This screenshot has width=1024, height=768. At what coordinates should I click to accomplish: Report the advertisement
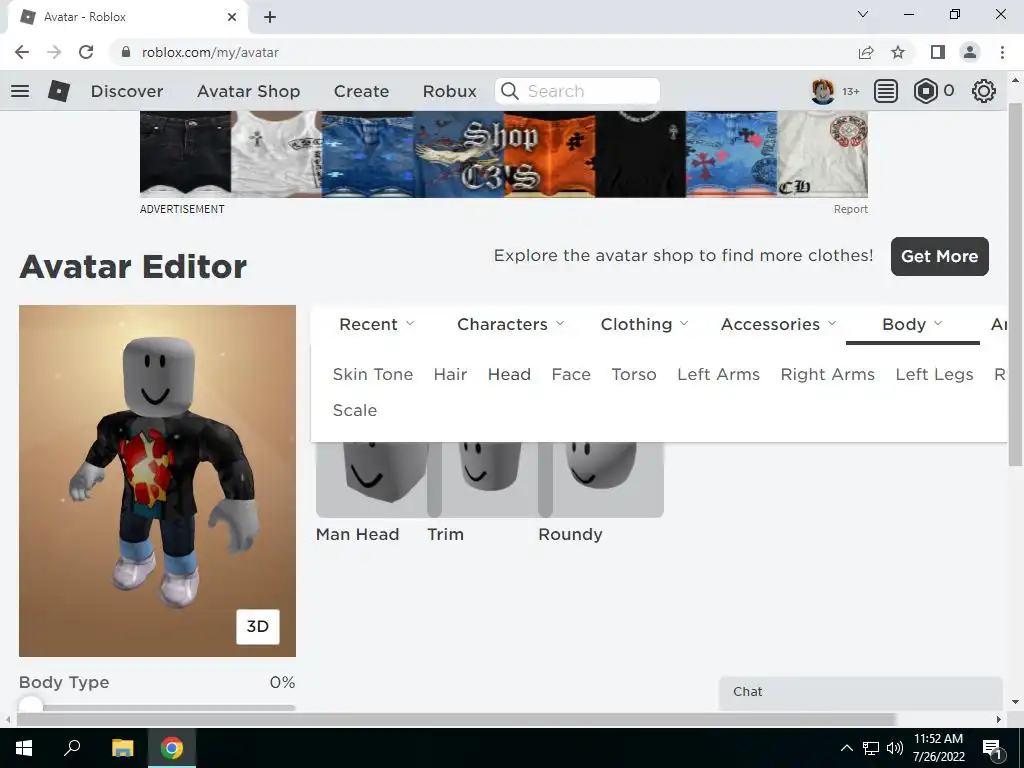(x=850, y=210)
